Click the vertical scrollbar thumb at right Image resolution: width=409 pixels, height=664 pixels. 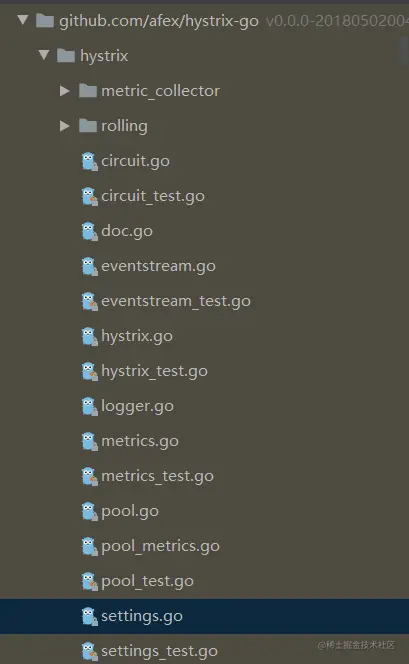[404, 51]
